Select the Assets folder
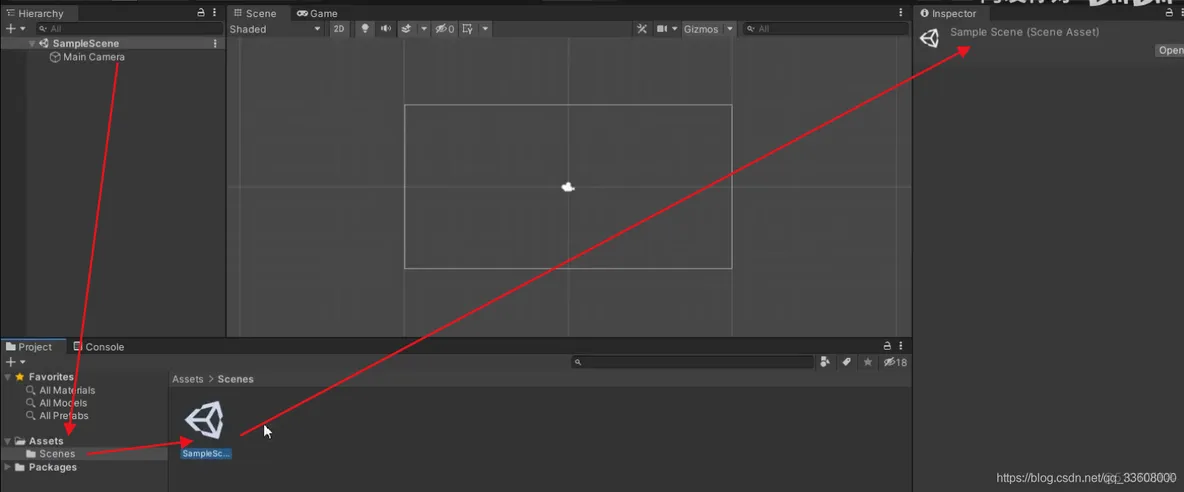 46,441
